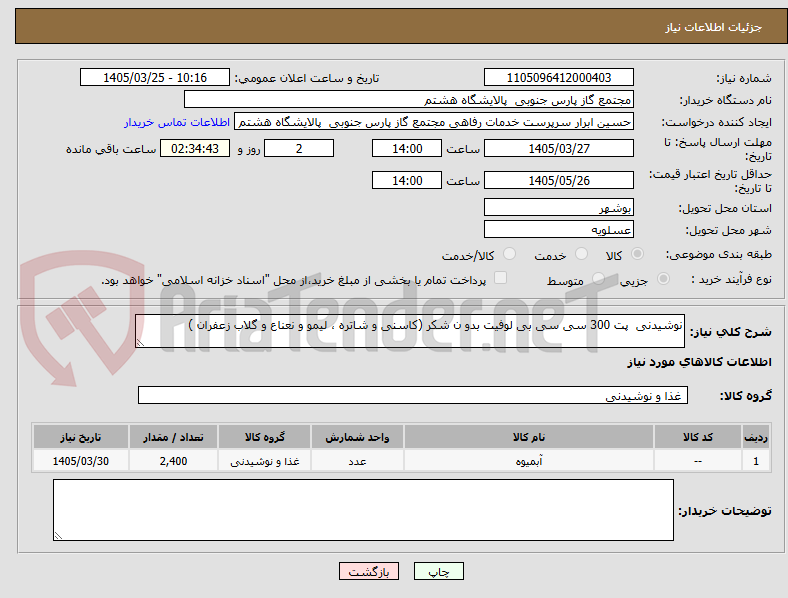Click the resize handle of description text area
The height and width of the screenshot is (598, 788).
point(140,343)
